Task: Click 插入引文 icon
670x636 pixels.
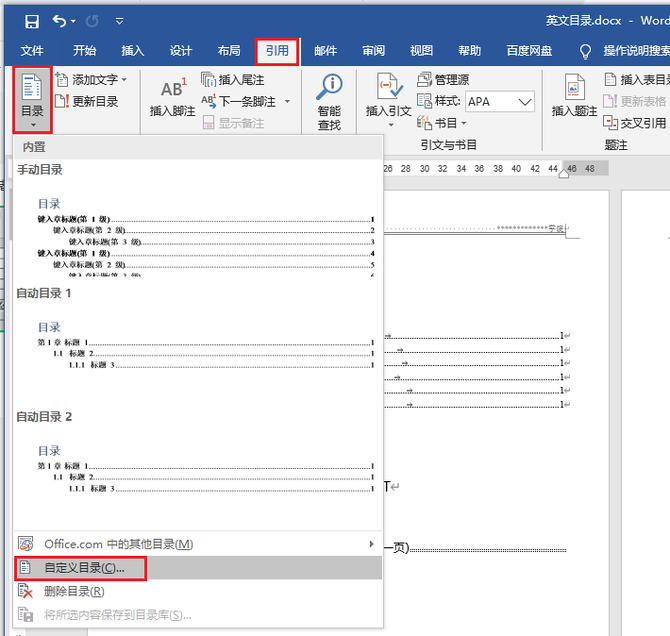Action: pos(389,86)
